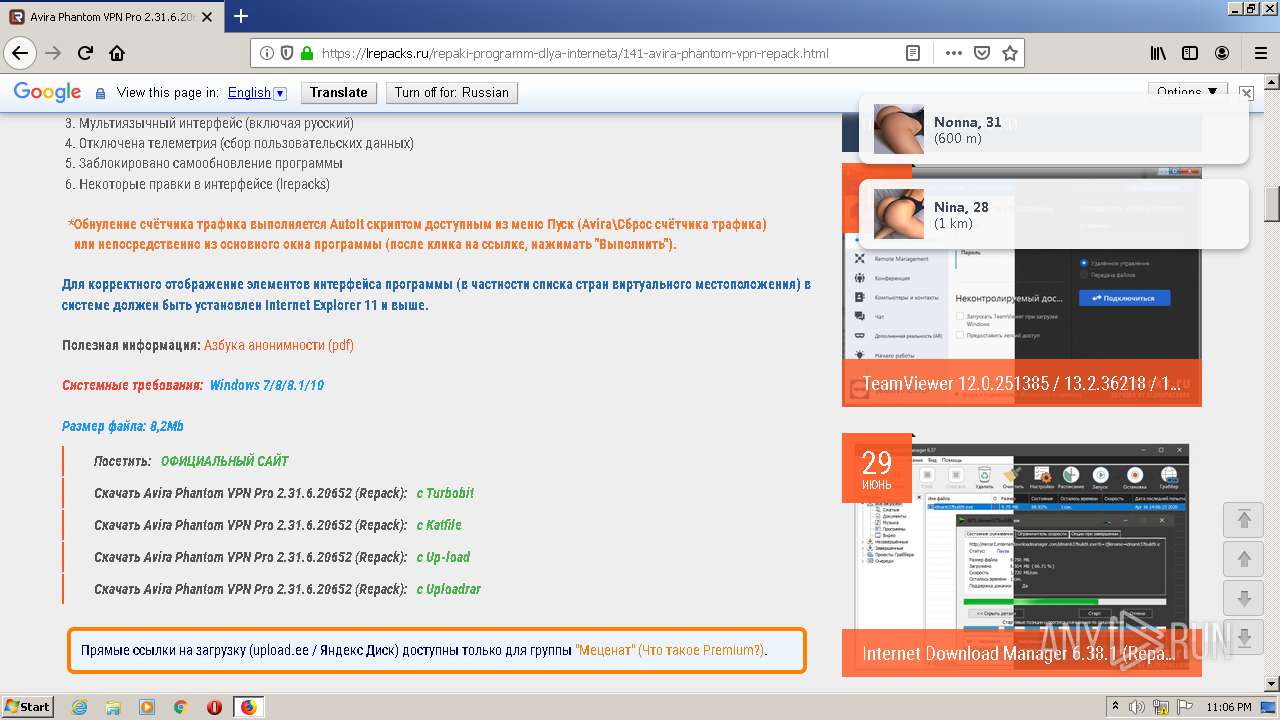The width and height of the screenshot is (1280, 720).
Task: Open the "Что такое Premium?" link
Action: click(701, 650)
